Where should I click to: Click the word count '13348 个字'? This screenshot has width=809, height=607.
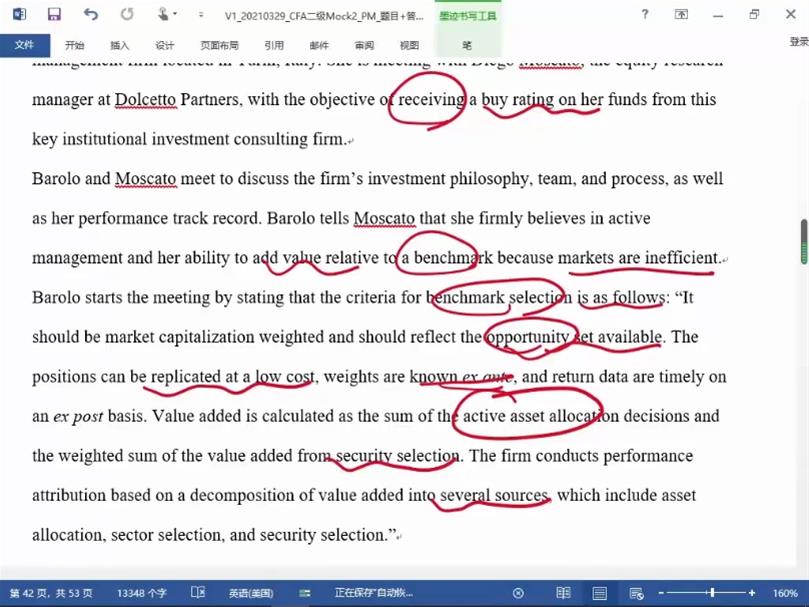(142, 593)
